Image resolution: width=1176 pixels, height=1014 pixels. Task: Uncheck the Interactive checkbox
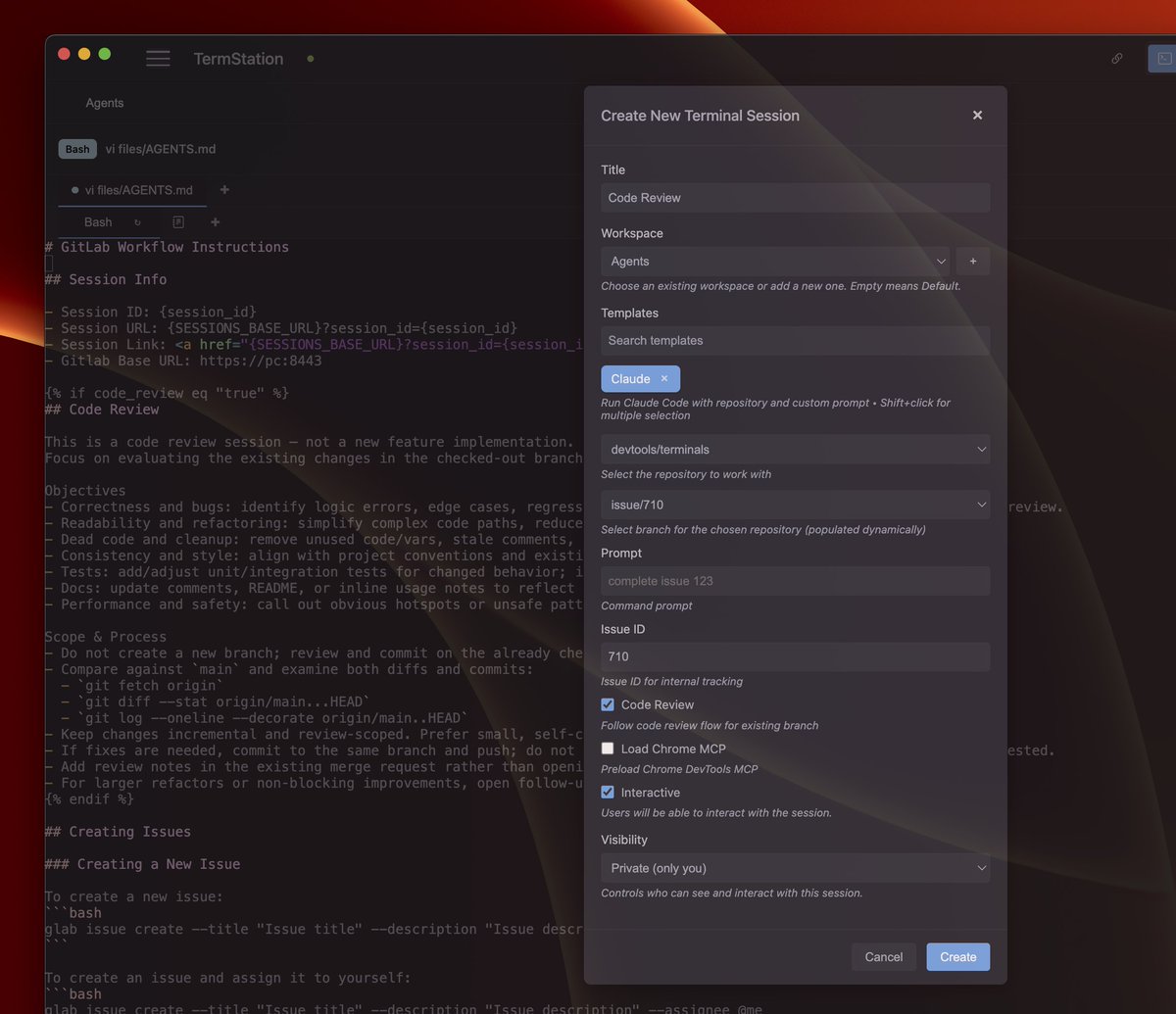click(608, 792)
